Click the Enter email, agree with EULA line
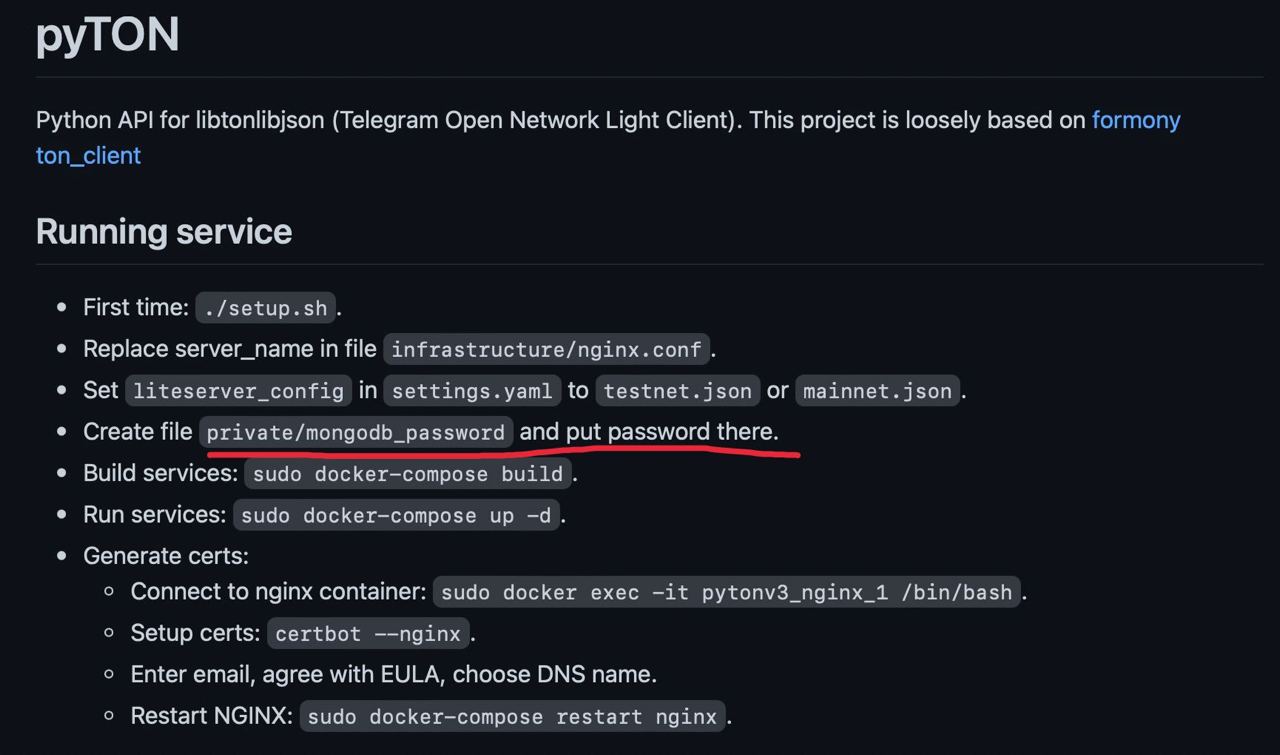Screen dimensions: 1280x755 click(394, 674)
